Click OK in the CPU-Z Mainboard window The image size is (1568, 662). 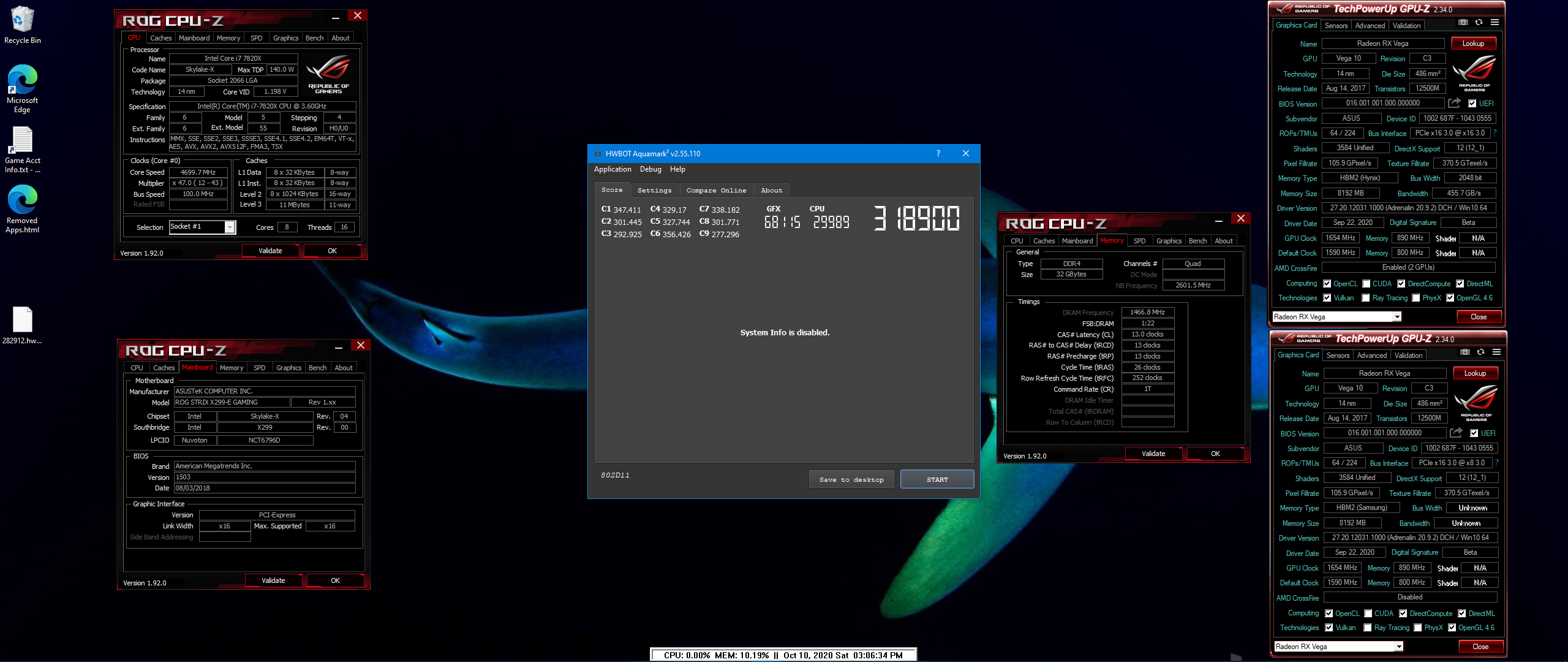pos(335,580)
